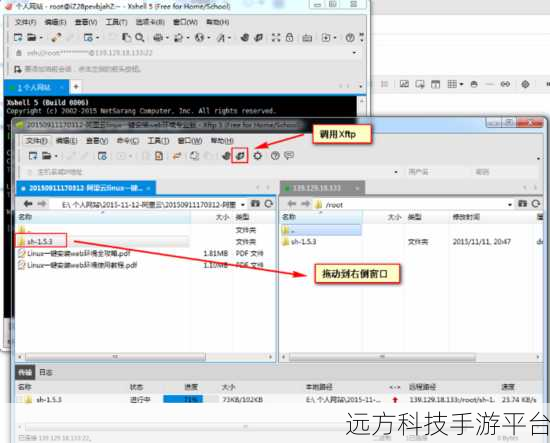
Task: Click the Xshell launch icon in Xftp toolbar
Action: (x=226, y=155)
